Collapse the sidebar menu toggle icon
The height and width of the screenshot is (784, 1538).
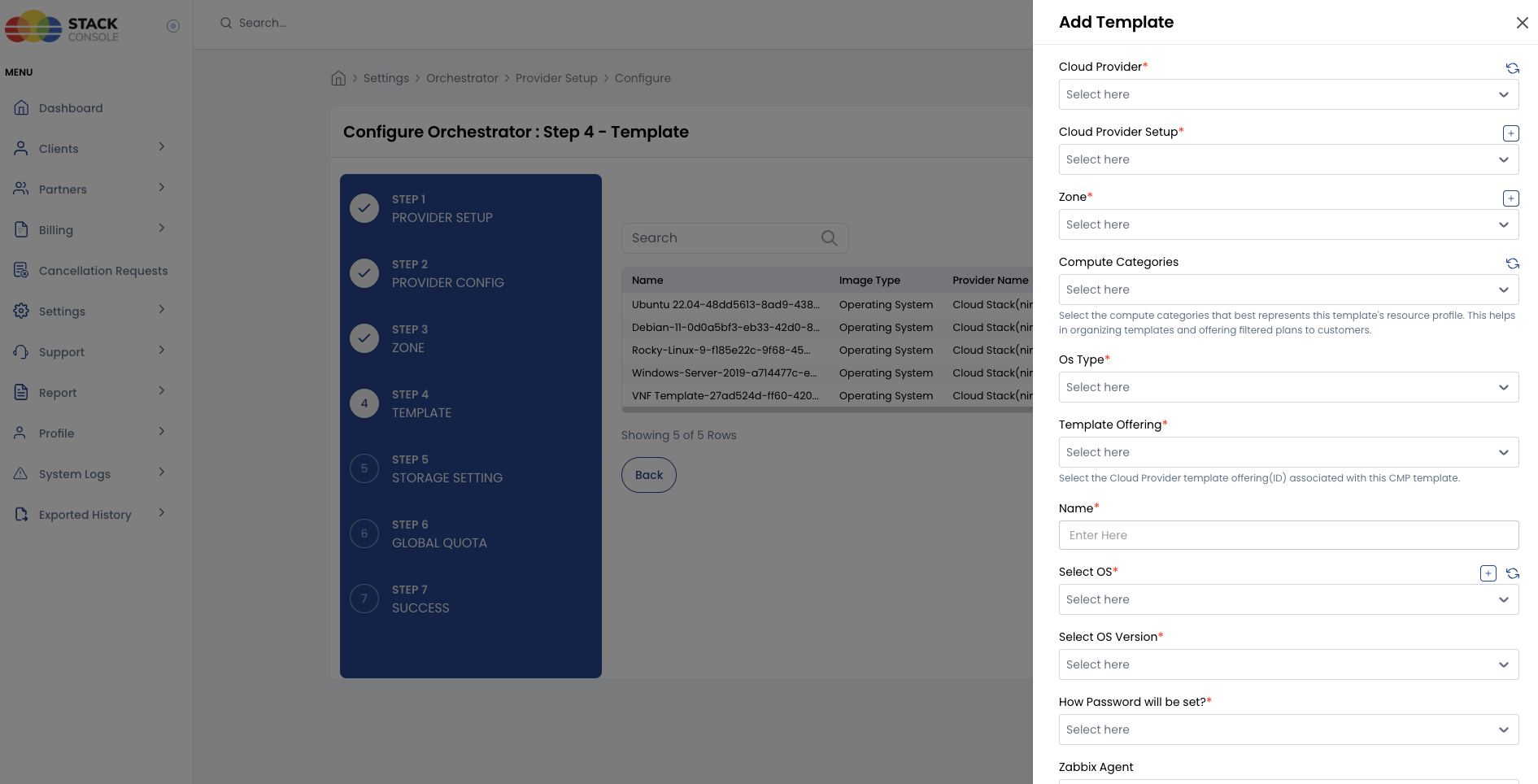coord(173,26)
